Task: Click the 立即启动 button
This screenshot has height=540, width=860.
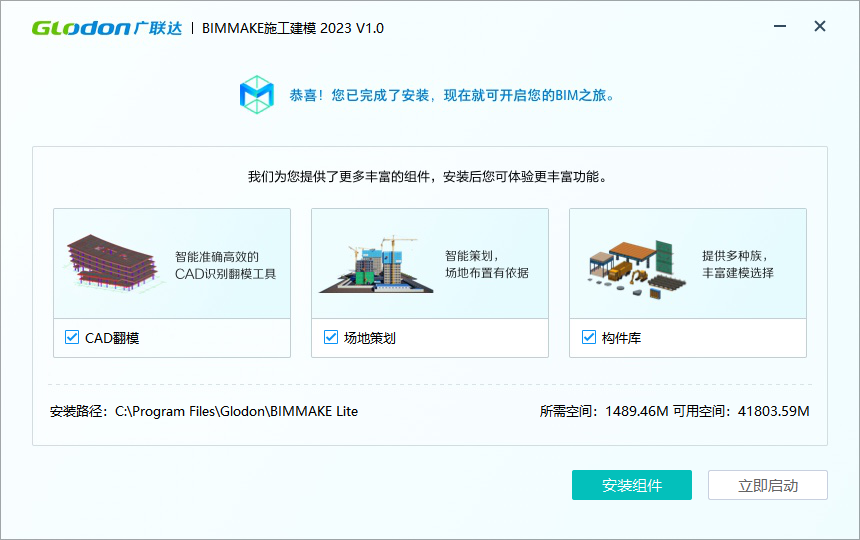Action: (768, 485)
